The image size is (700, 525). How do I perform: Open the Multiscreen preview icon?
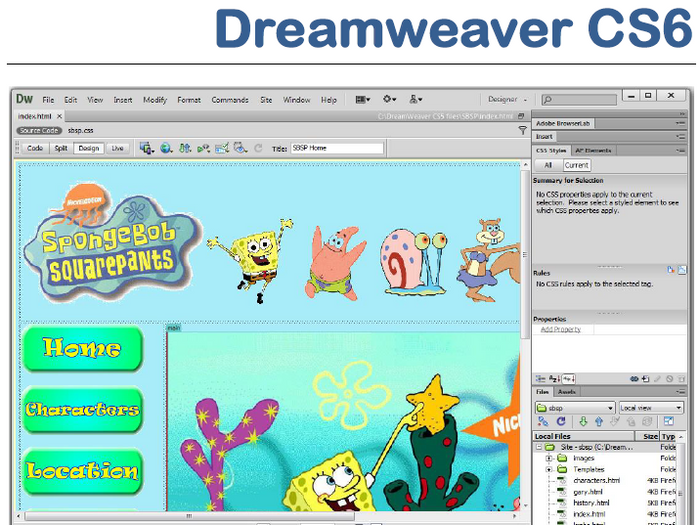point(147,148)
